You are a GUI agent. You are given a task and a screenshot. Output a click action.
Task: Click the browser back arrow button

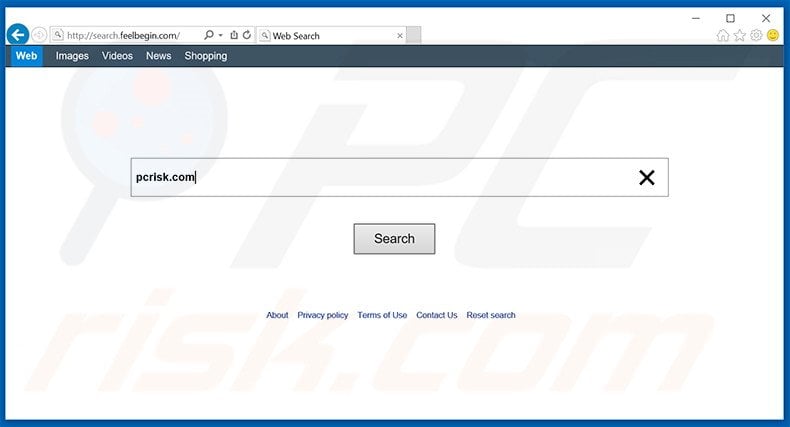pos(18,35)
